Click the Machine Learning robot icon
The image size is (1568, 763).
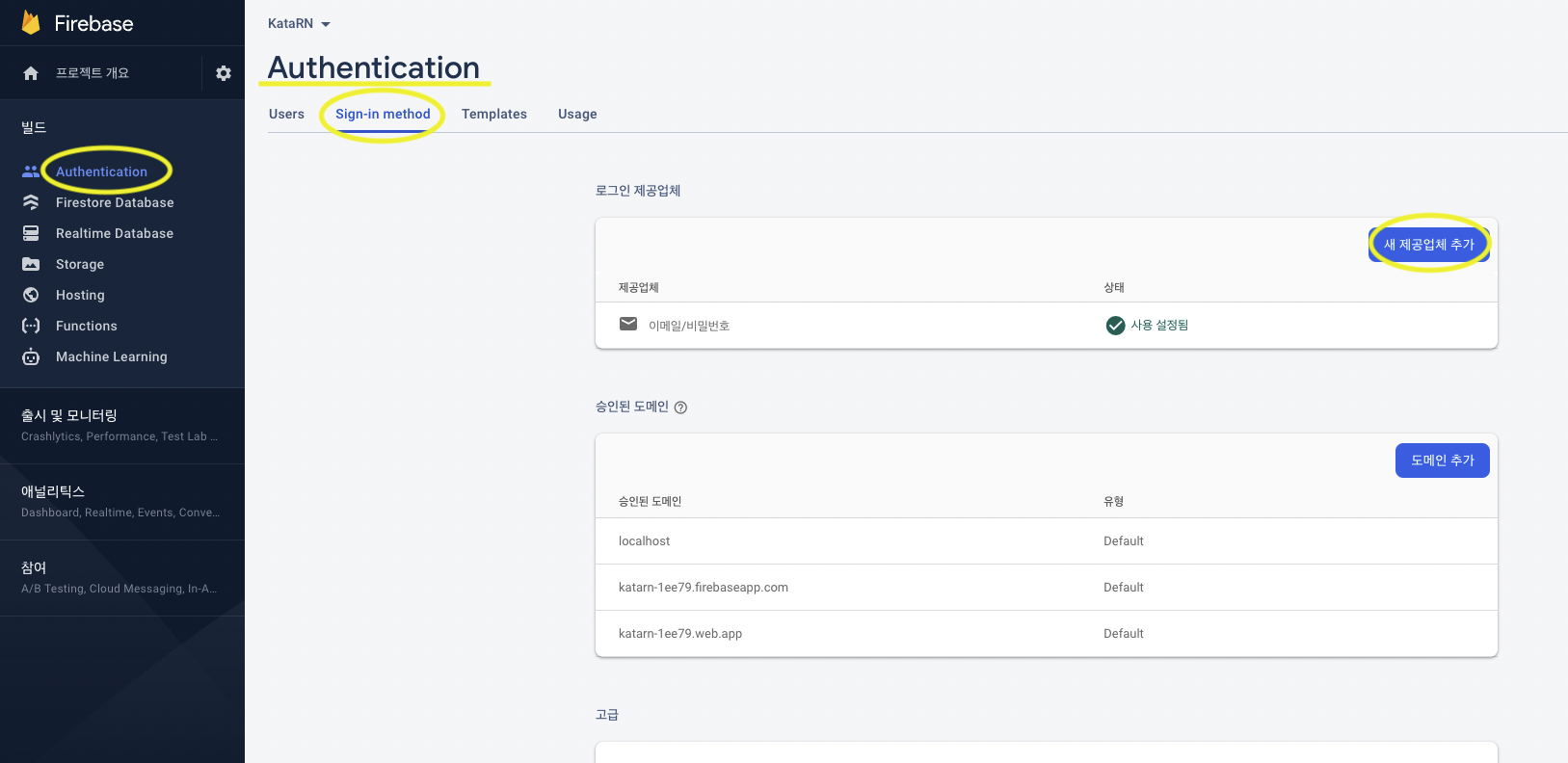[31, 356]
